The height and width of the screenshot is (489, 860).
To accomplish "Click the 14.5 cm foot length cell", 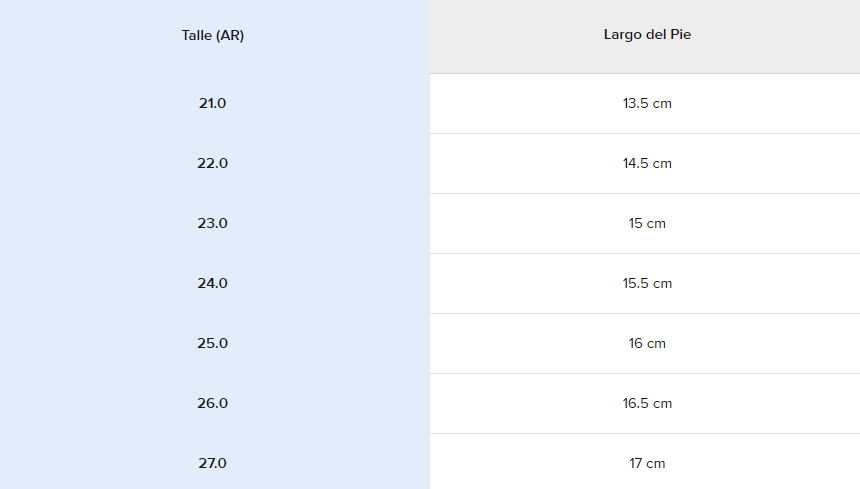I will (647, 163).
